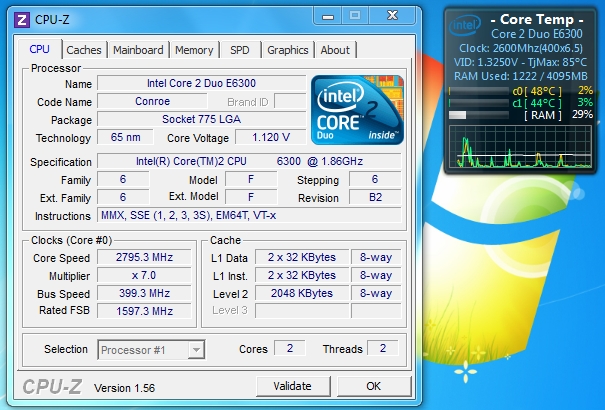The width and height of the screenshot is (605, 410).
Task: Minimize the CPU-Z window
Action: point(328,16)
